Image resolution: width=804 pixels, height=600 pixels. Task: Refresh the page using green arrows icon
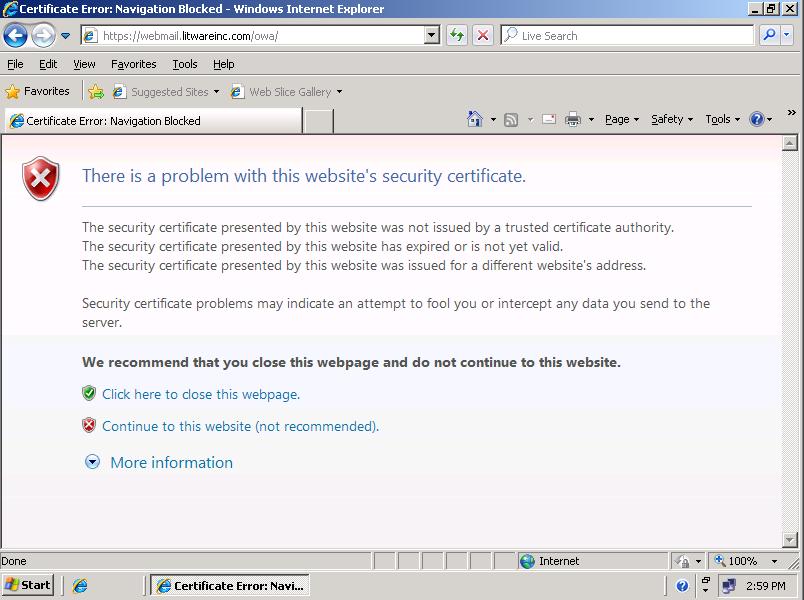tap(456, 35)
